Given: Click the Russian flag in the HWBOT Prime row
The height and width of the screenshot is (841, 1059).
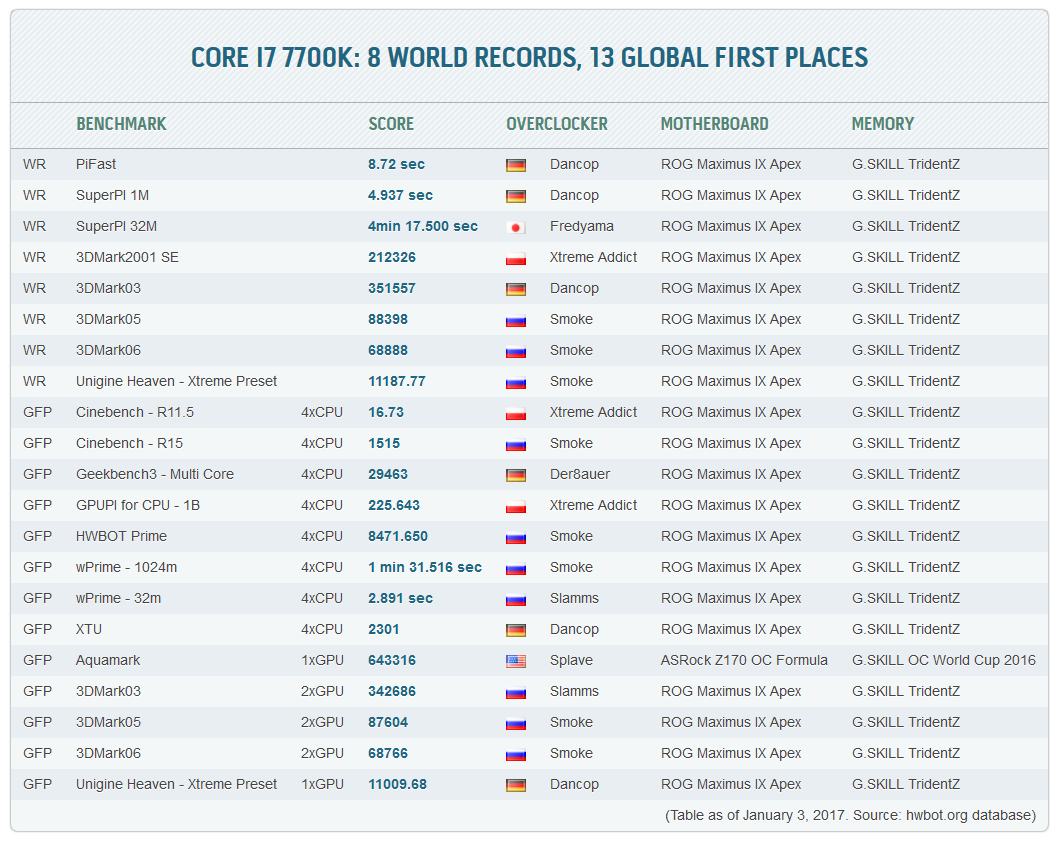Looking at the screenshot, I should click(x=516, y=537).
